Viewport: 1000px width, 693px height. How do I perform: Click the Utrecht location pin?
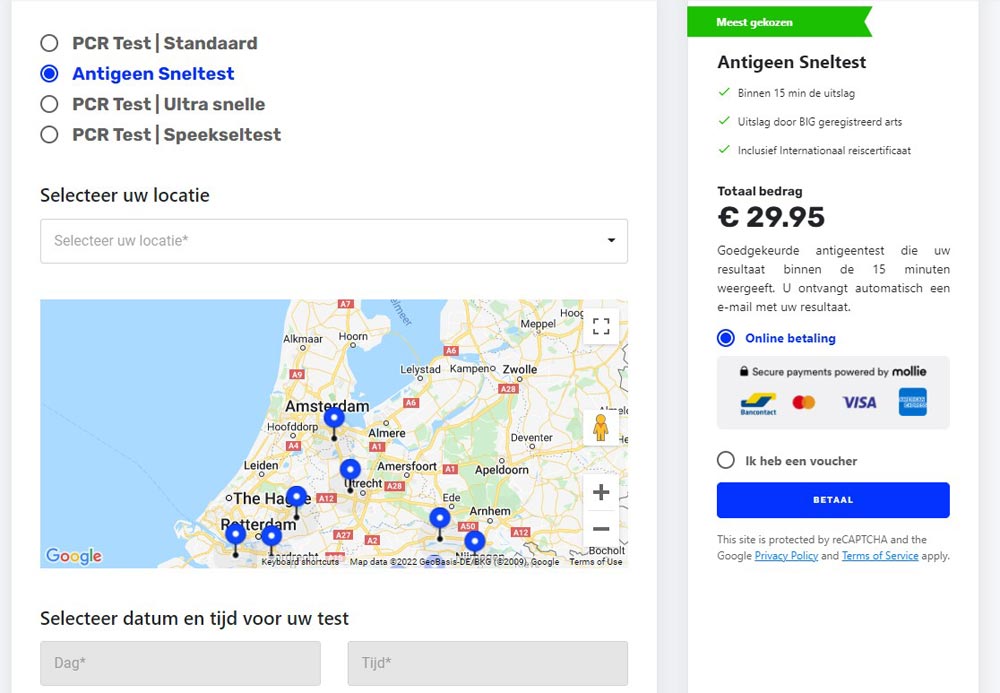350,470
